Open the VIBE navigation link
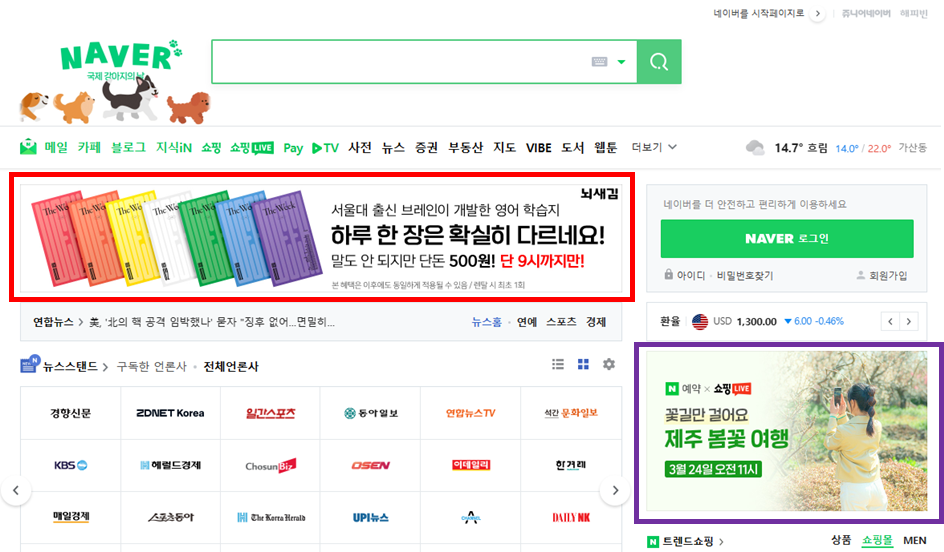This screenshot has width=944, height=552. [x=538, y=147]
